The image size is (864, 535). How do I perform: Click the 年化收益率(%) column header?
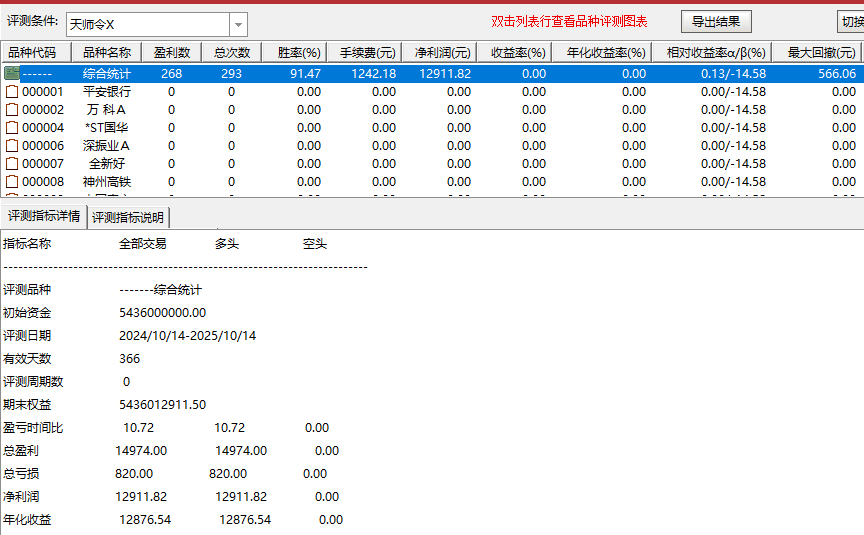[606, 52]
